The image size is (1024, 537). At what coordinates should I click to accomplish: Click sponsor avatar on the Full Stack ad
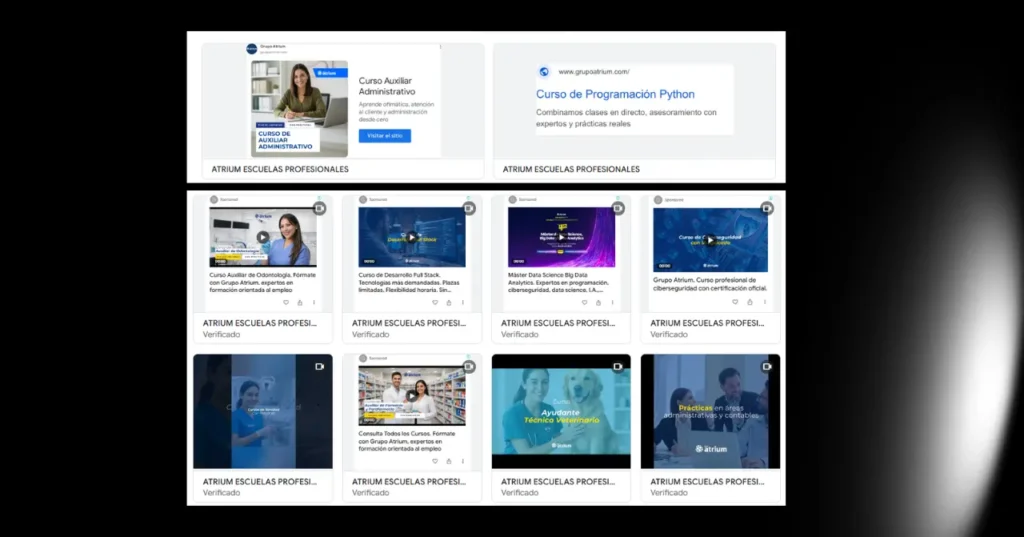click(x=363, y=200)
